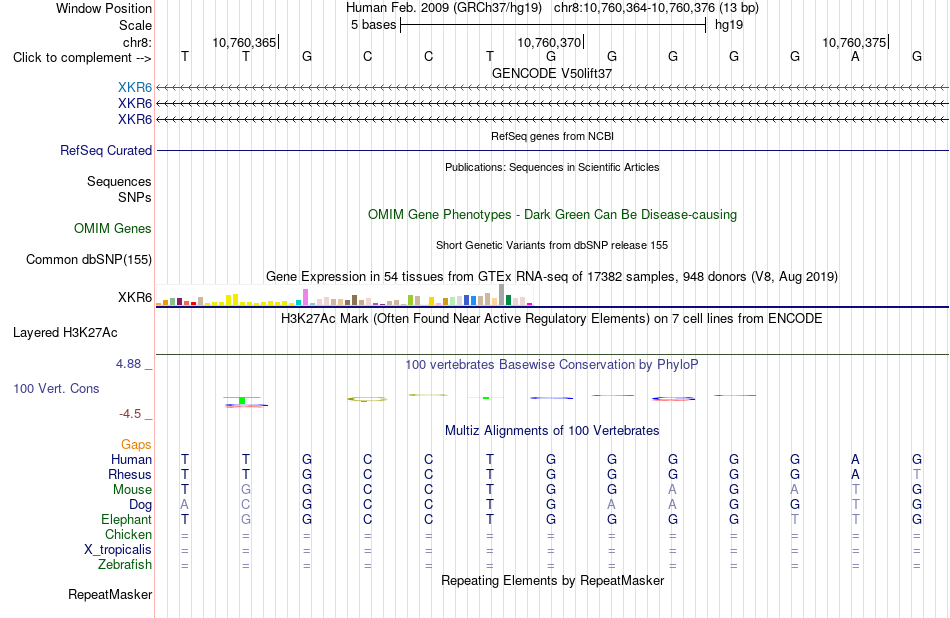Click the GTEx Gene Expression track title
The image size is (950, 618).
[x=552, y=277]
